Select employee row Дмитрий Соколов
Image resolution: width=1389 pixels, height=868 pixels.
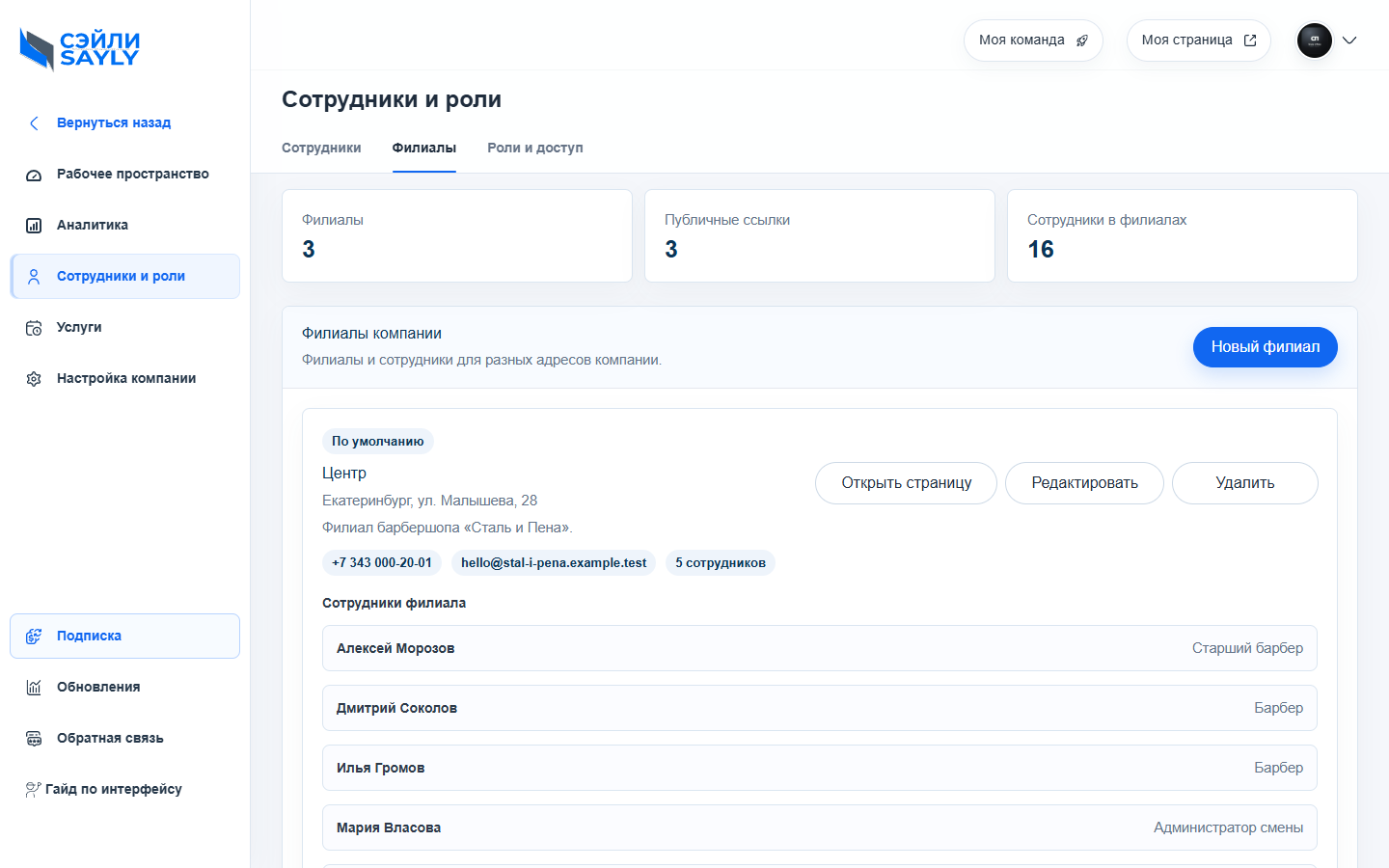tap(820, 708)
